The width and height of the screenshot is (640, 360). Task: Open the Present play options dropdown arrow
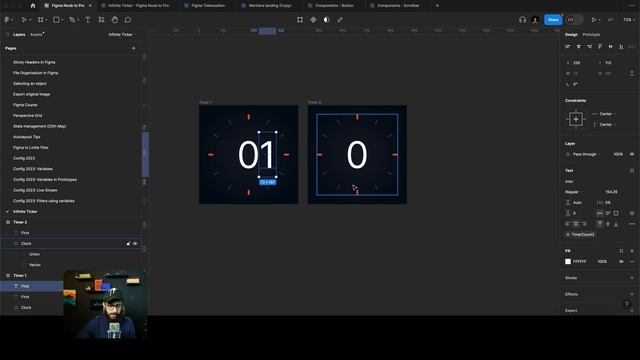pos(599,20)
